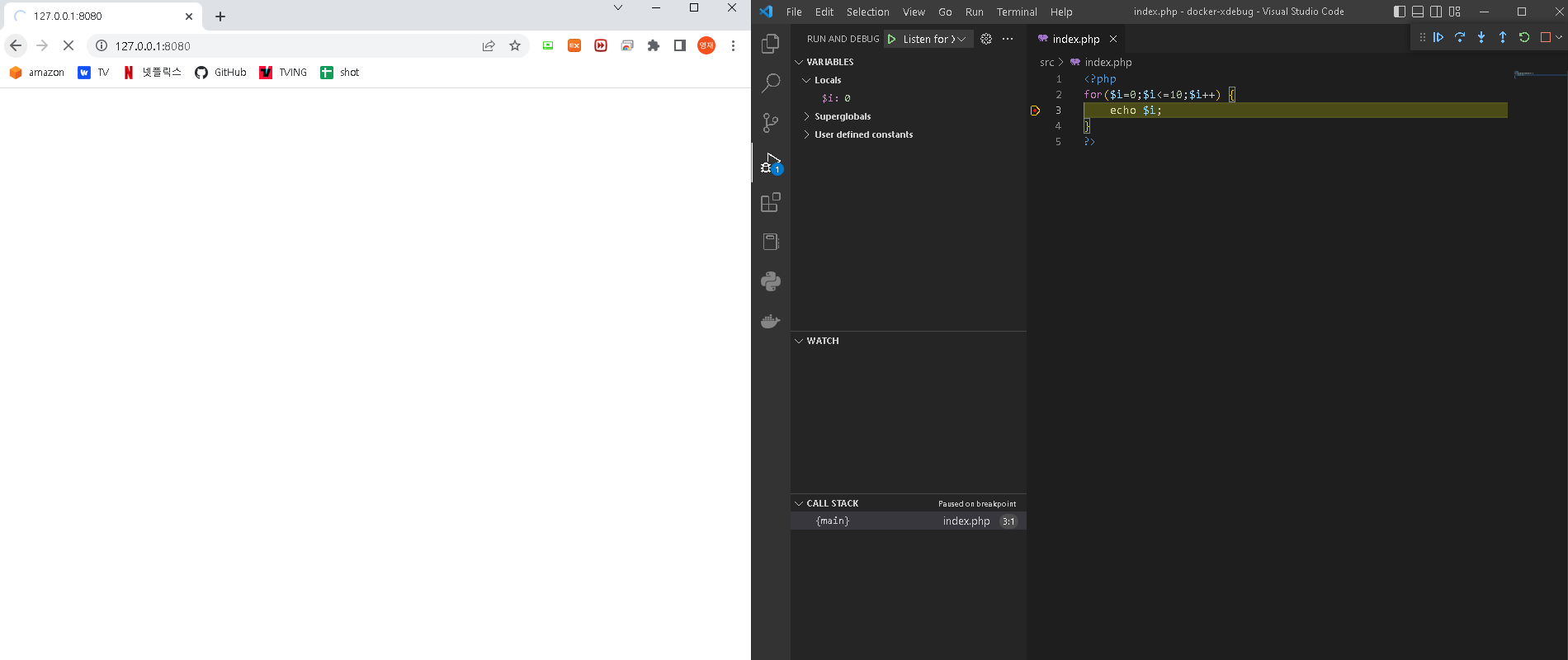Open Source Control view in activity bar
Screen dimensions: 1568x660
771,123
